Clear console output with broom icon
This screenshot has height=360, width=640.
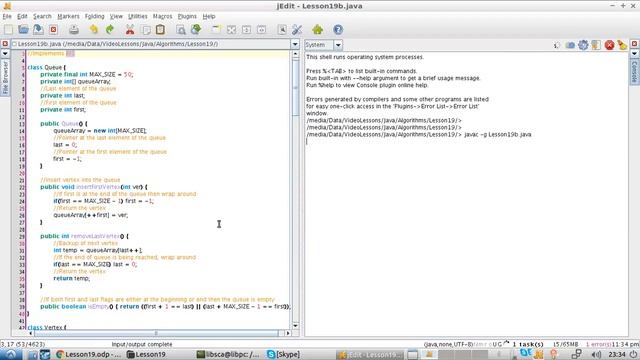622,45
